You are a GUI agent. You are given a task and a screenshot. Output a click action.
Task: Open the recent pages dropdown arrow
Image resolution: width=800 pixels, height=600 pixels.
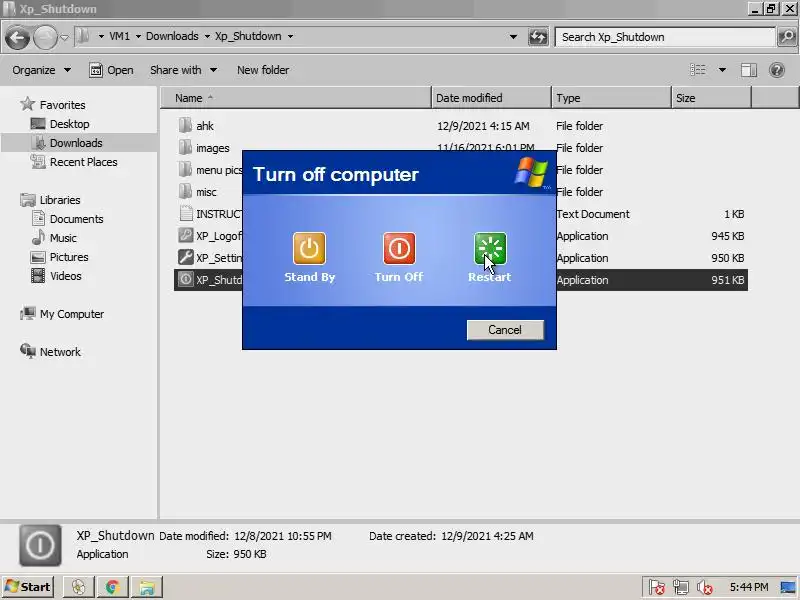pyautogui.click(x=65, y=37)
